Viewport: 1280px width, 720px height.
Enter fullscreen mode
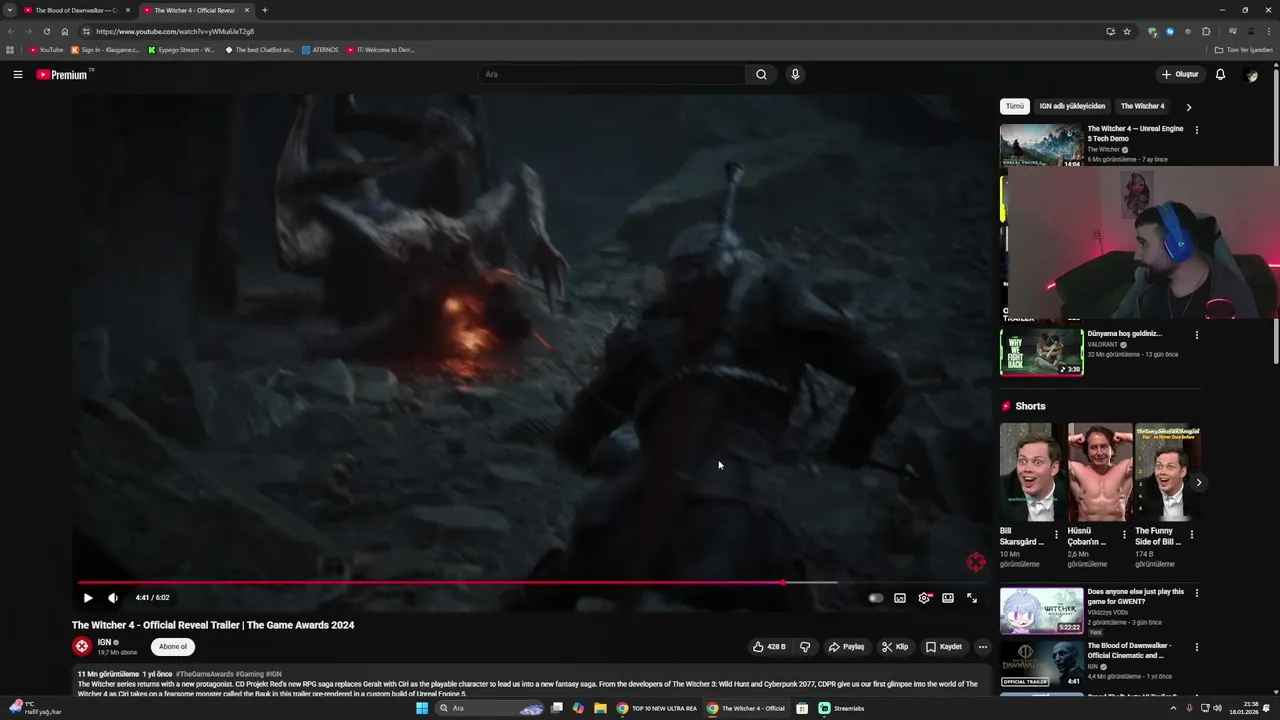972,598
